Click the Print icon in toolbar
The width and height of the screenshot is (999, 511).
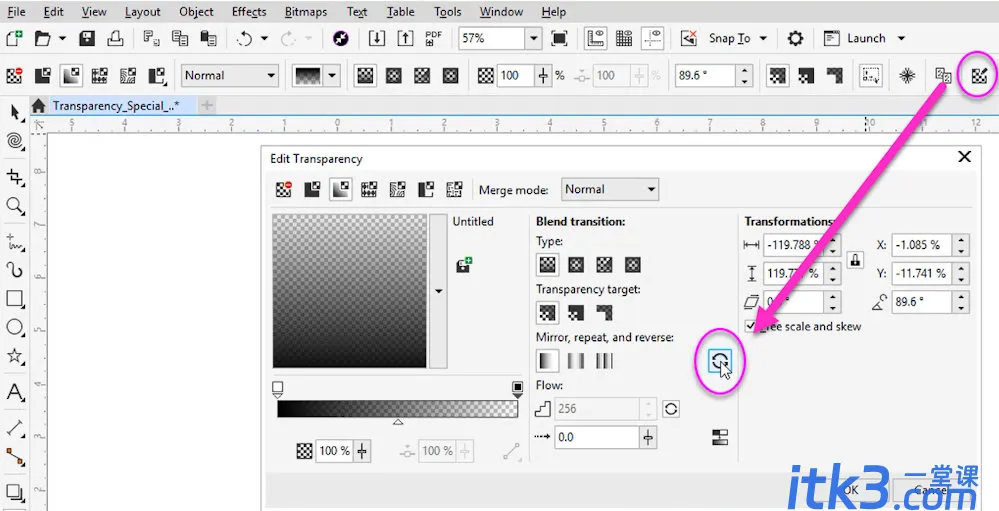(115, 38)
